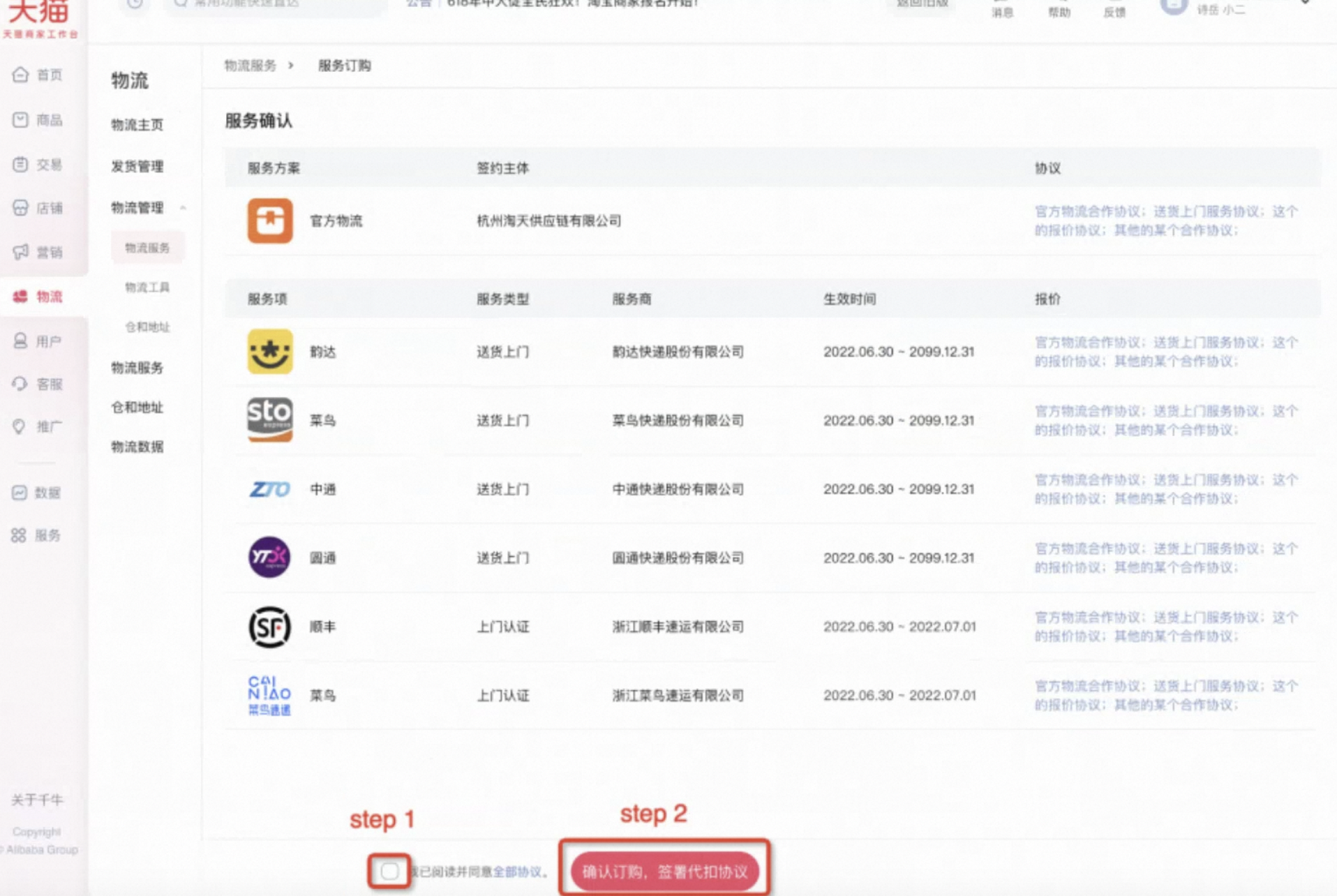The width and height of the screenshot is (1337, 896).
Task: Open bold 仓和地址 item above 物流数据
Action: coord(137,408)
